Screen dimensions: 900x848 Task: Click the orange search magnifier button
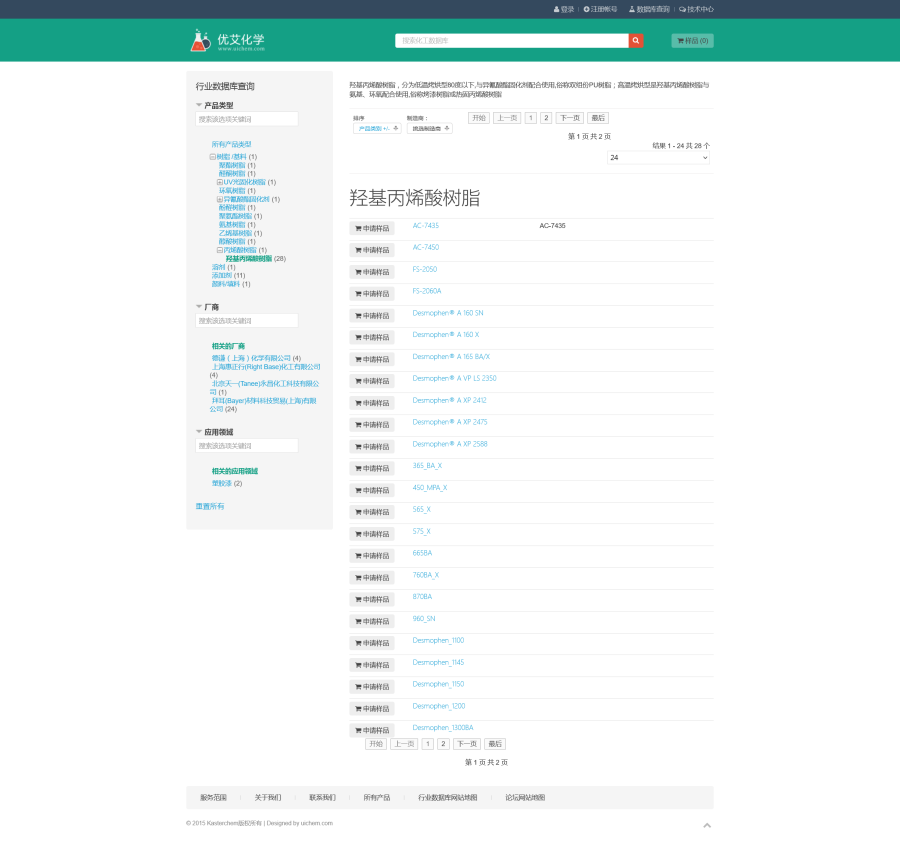(x=636, y=41)
